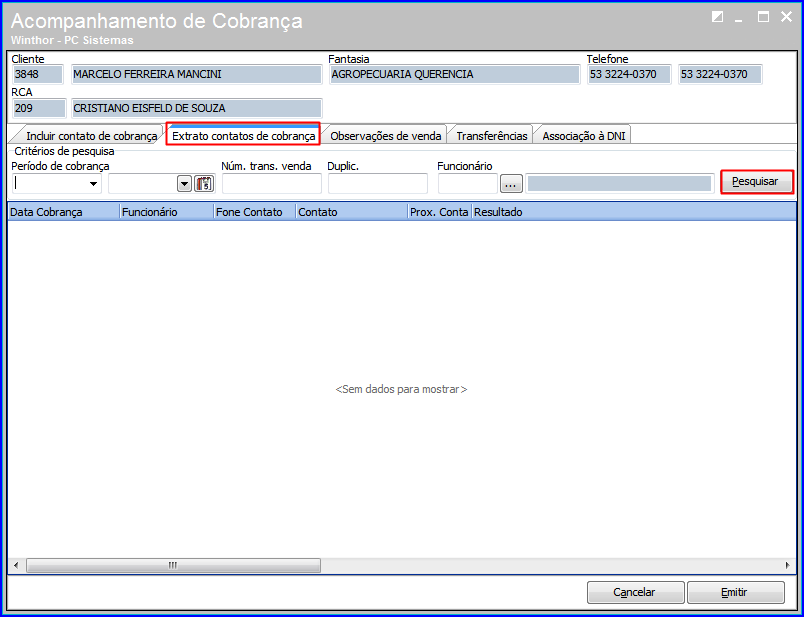The height and width of the screenshot is (617, 804).
Task: Focus the Duplic. input field
Action: coord(378,184)
